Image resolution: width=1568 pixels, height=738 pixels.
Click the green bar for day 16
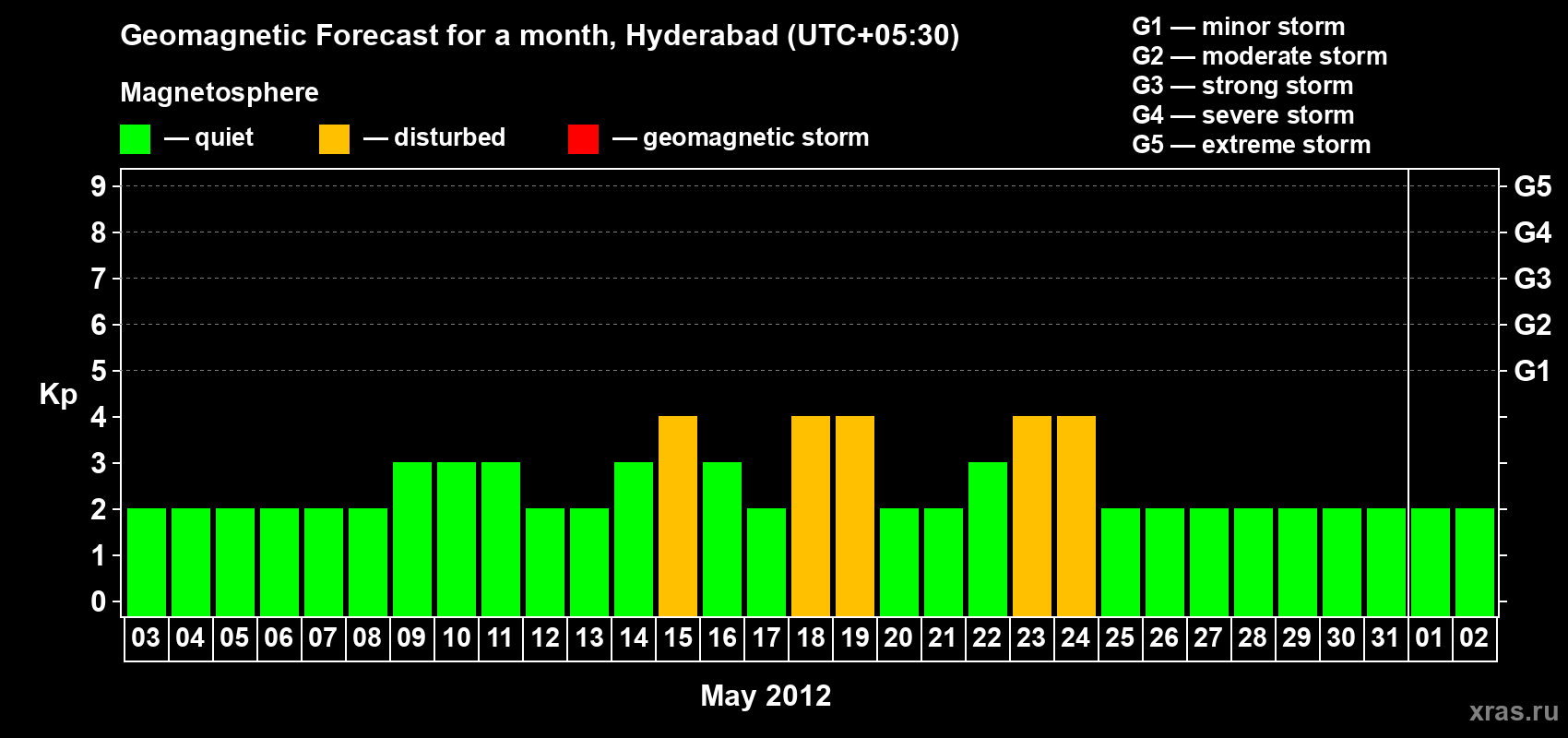tap(722, 539)
